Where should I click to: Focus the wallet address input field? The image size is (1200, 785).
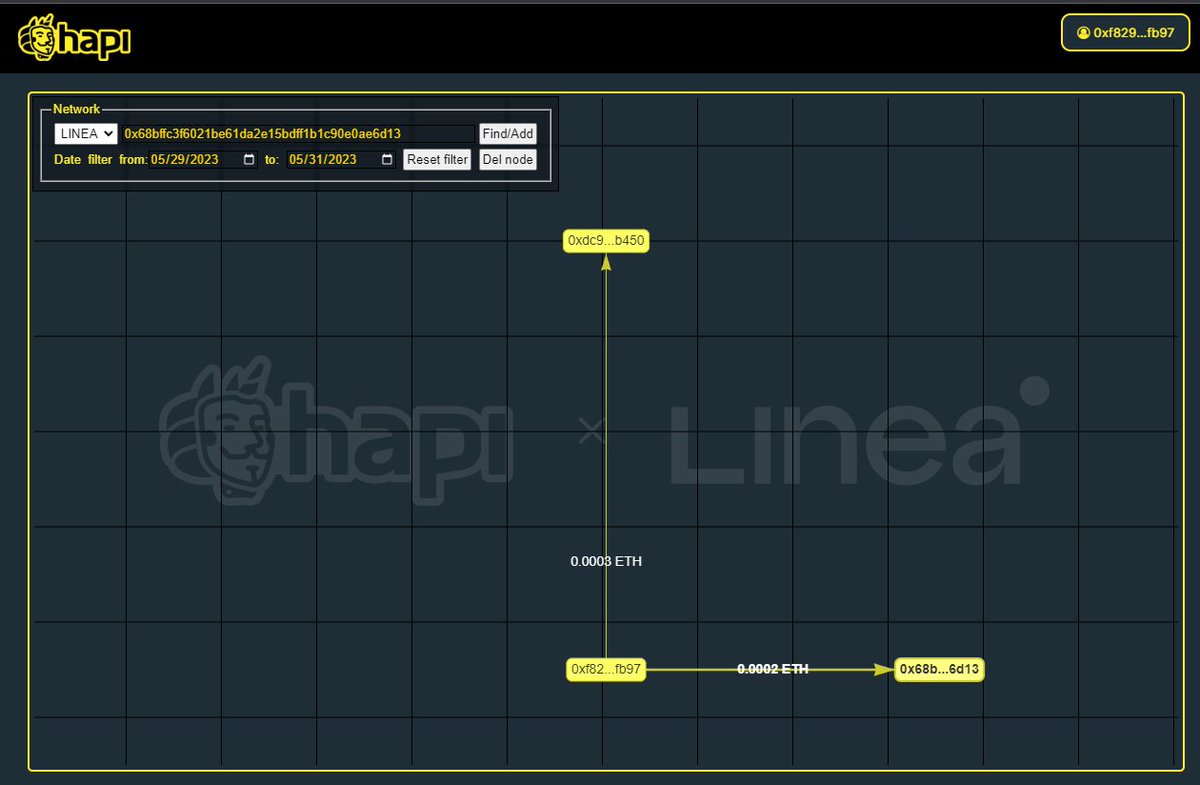pyautogui.click(x=298, y=134)
